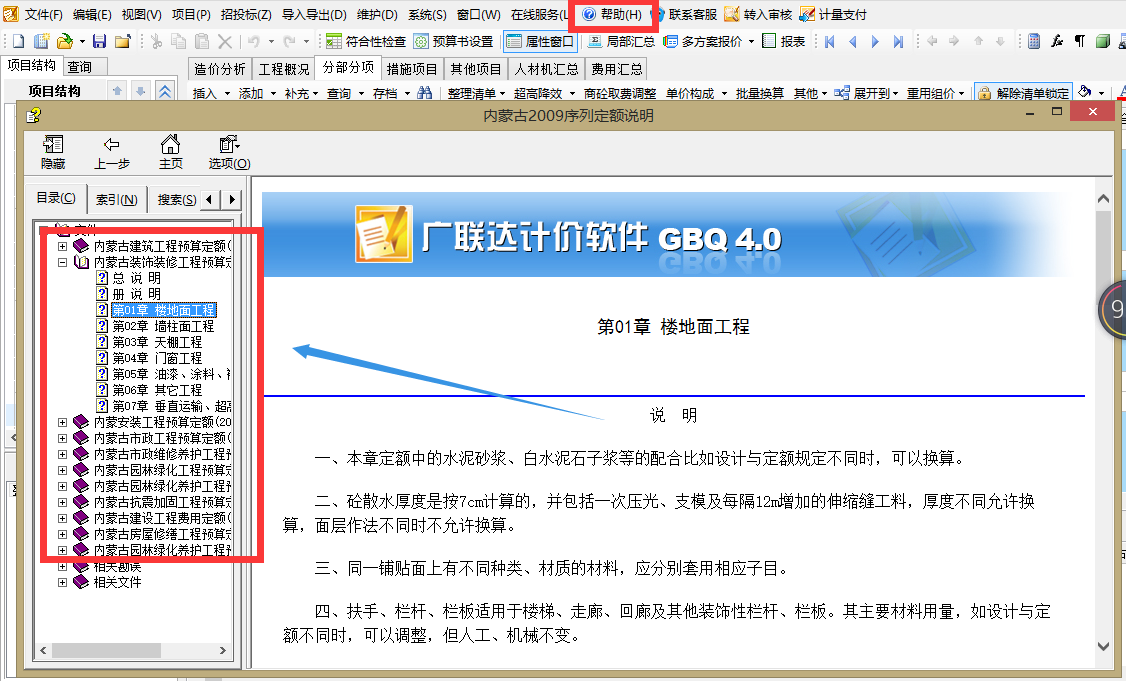Click the Paste clipboard icon
1126x681 pixels.
click(202, 42)
